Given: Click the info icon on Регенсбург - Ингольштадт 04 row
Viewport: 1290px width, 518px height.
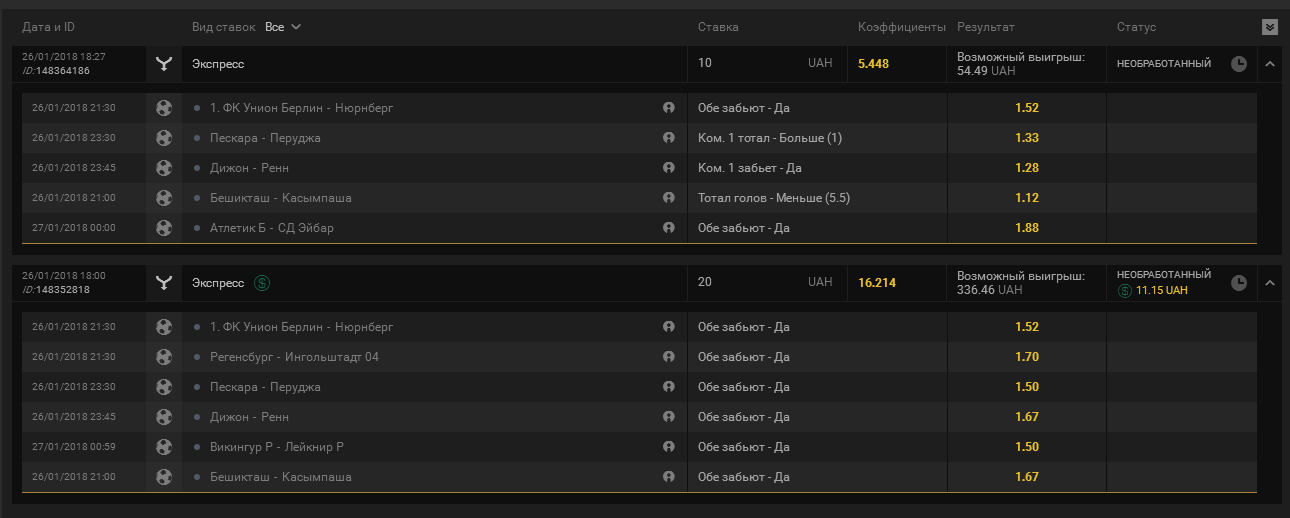Looking at the screenshot, I should point(669,357).
